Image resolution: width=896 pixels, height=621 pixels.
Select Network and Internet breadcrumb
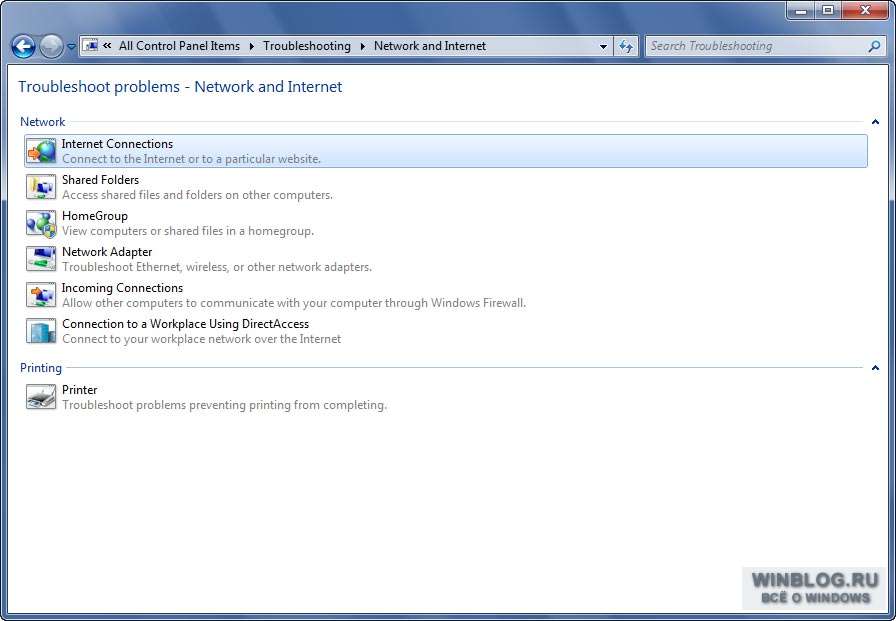pos(430,46)
